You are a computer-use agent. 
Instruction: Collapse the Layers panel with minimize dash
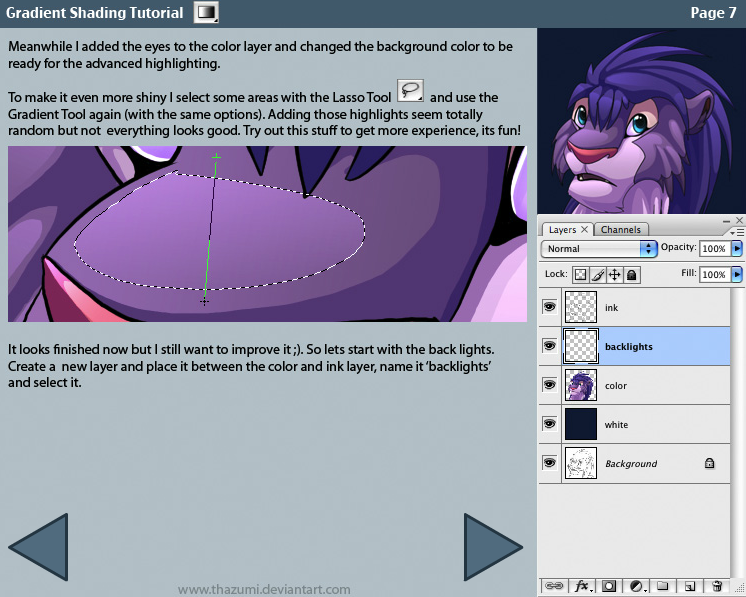tap(726, 221)
